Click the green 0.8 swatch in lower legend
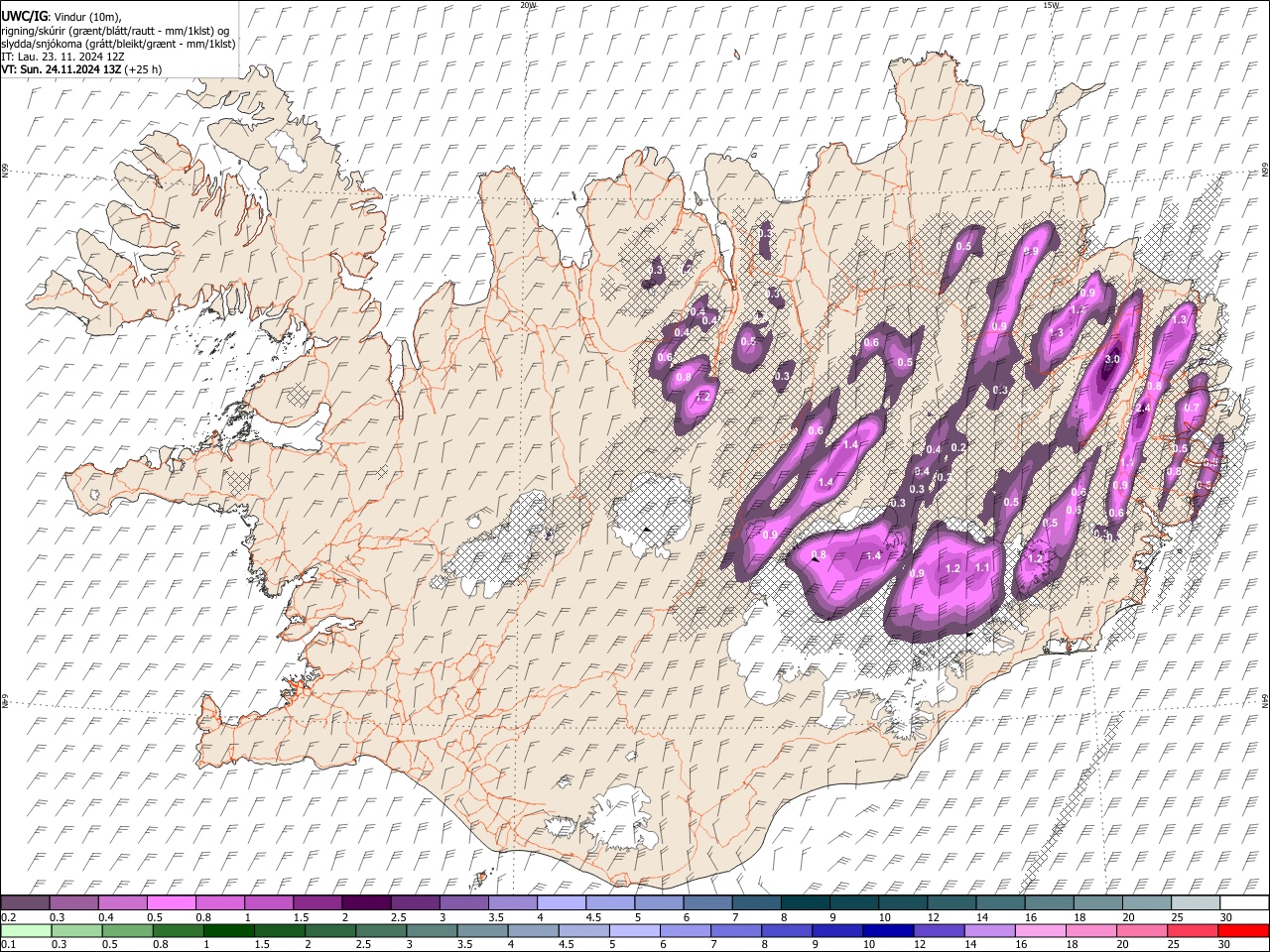The image size is (1270, 952). pos(178,930)
